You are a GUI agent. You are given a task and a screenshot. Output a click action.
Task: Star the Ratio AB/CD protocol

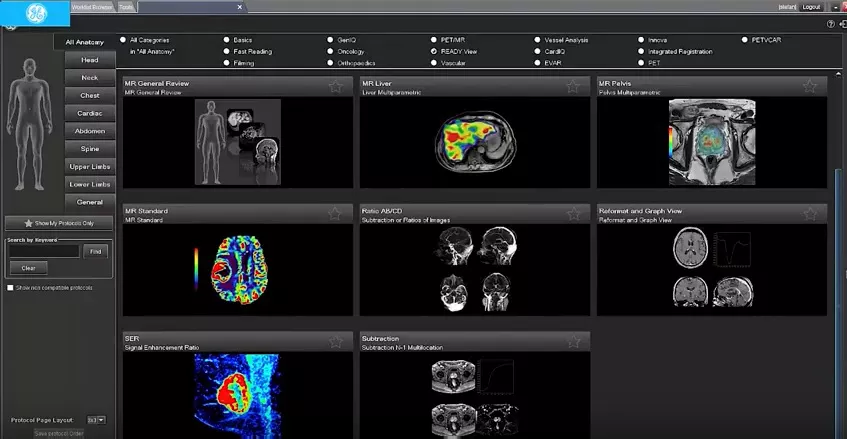[573, 214]
